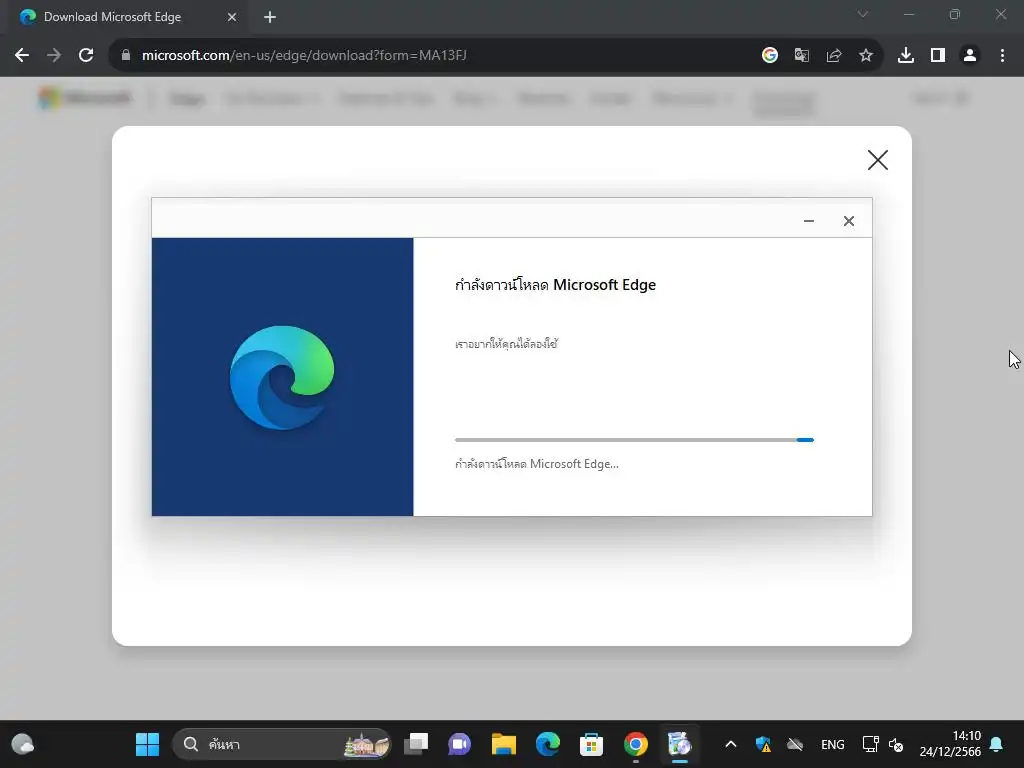Go back to the previous page

(22, 56)
